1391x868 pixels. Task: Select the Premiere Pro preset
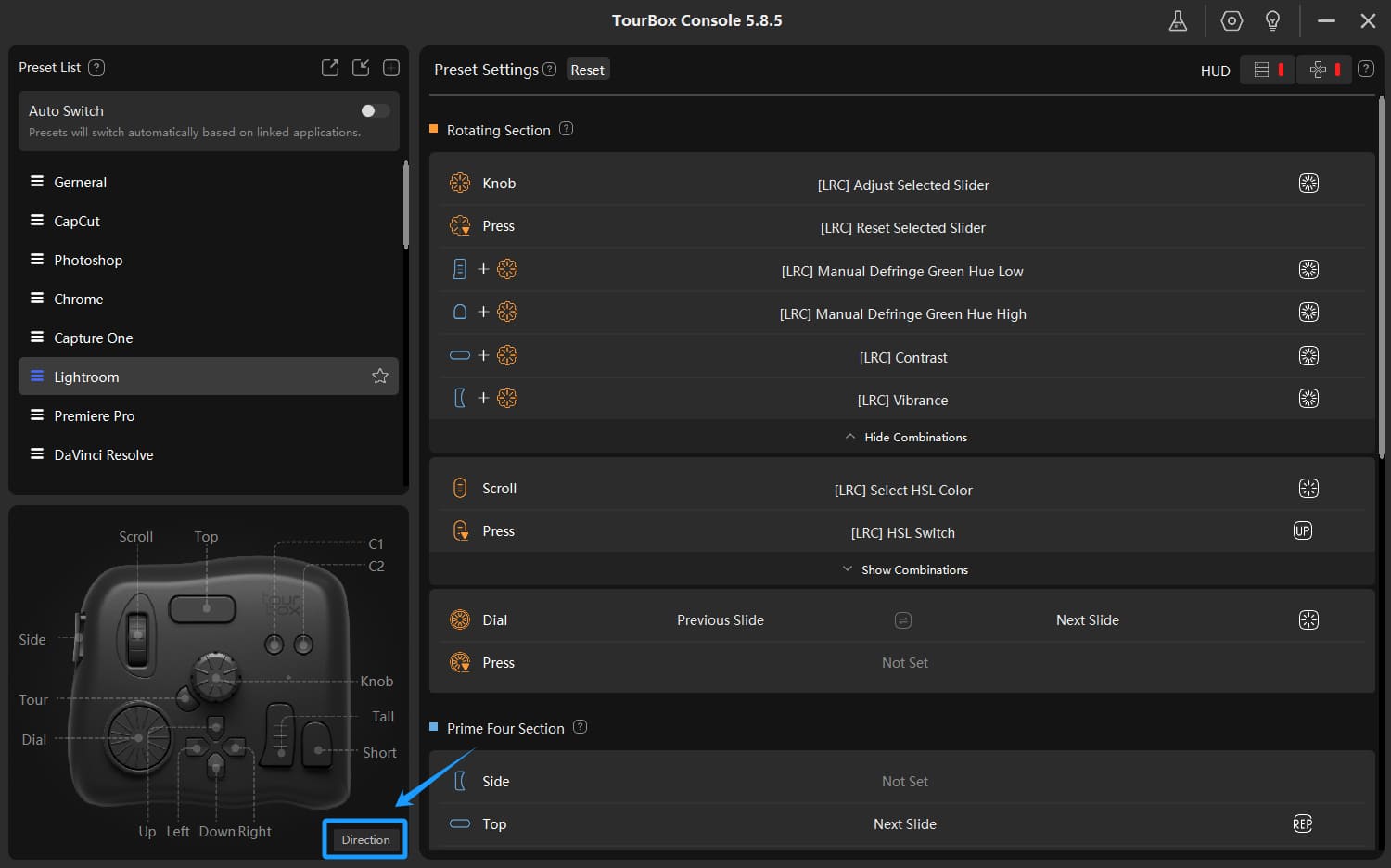[x=209, y=415]
